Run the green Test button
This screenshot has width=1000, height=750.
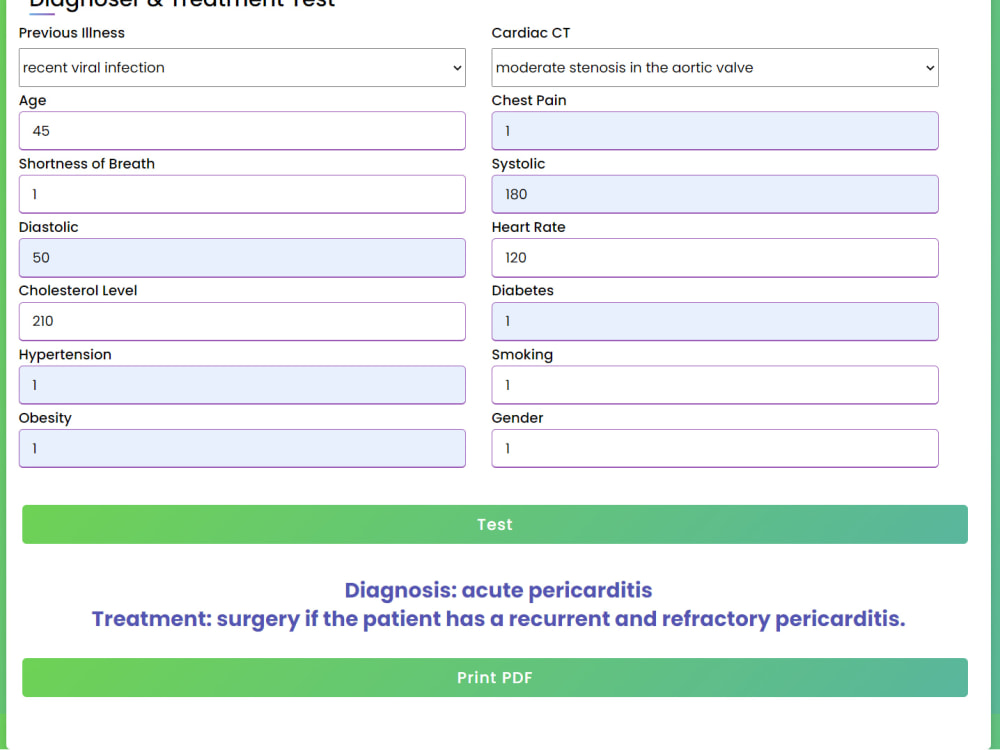coord(495,524)
